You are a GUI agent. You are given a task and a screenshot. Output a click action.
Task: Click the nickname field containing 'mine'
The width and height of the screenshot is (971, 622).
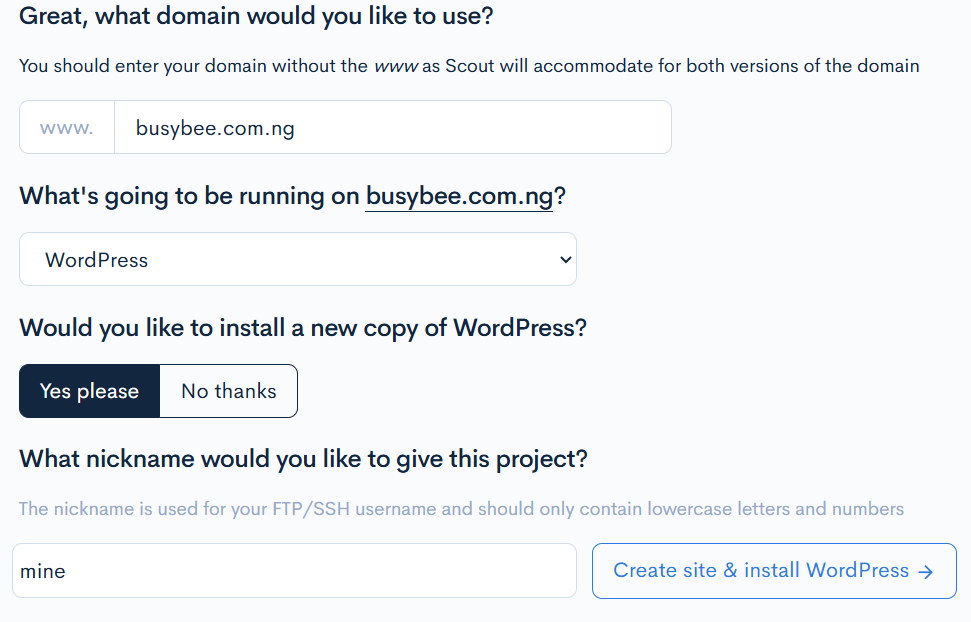(294, 571)
